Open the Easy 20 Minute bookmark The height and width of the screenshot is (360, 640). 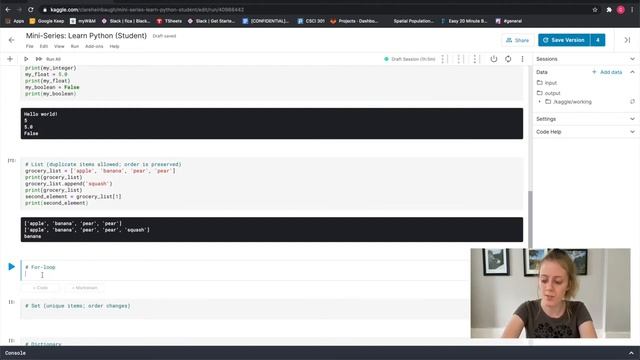click(464, 21)
